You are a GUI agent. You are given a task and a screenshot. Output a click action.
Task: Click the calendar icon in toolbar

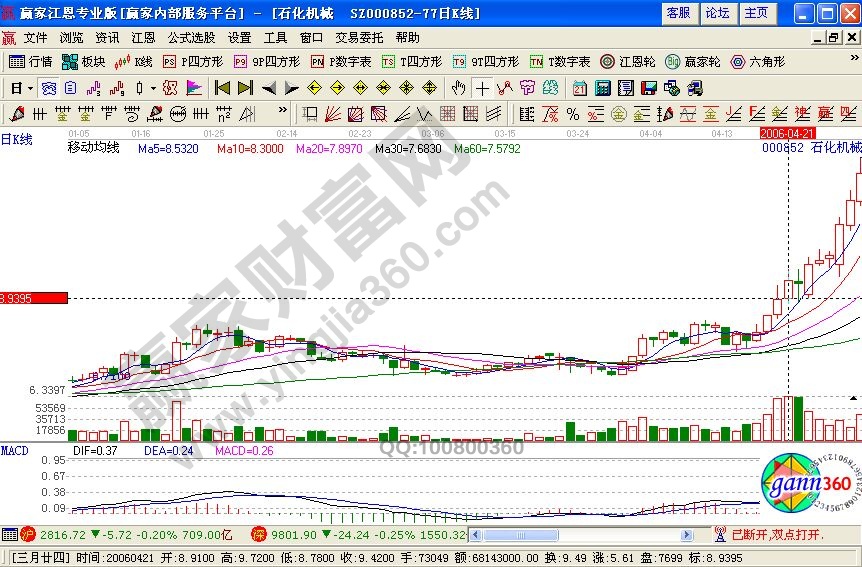click(x=579, y=88)
